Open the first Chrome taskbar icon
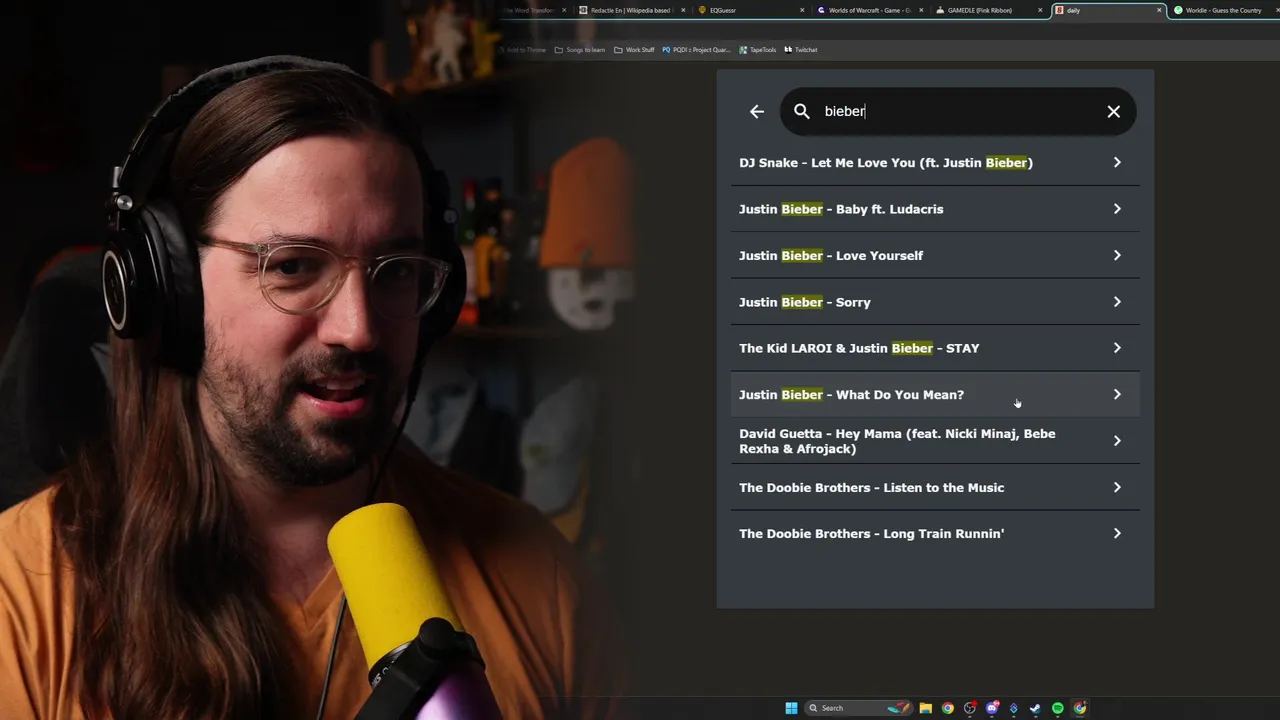The height and width of the screenshot is (720, 1280). coord(948,708)
